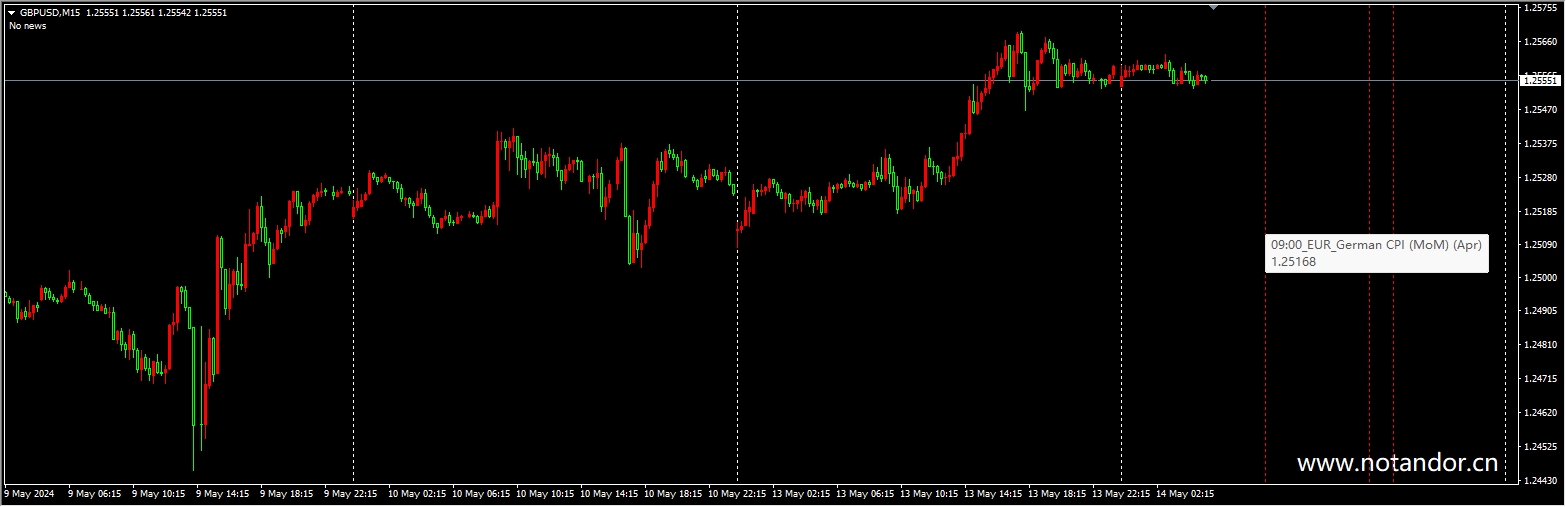Click the 1.25375 price axis label
The height and width of the screenshot is (507, 1566).
click(x=1540, y=143)
